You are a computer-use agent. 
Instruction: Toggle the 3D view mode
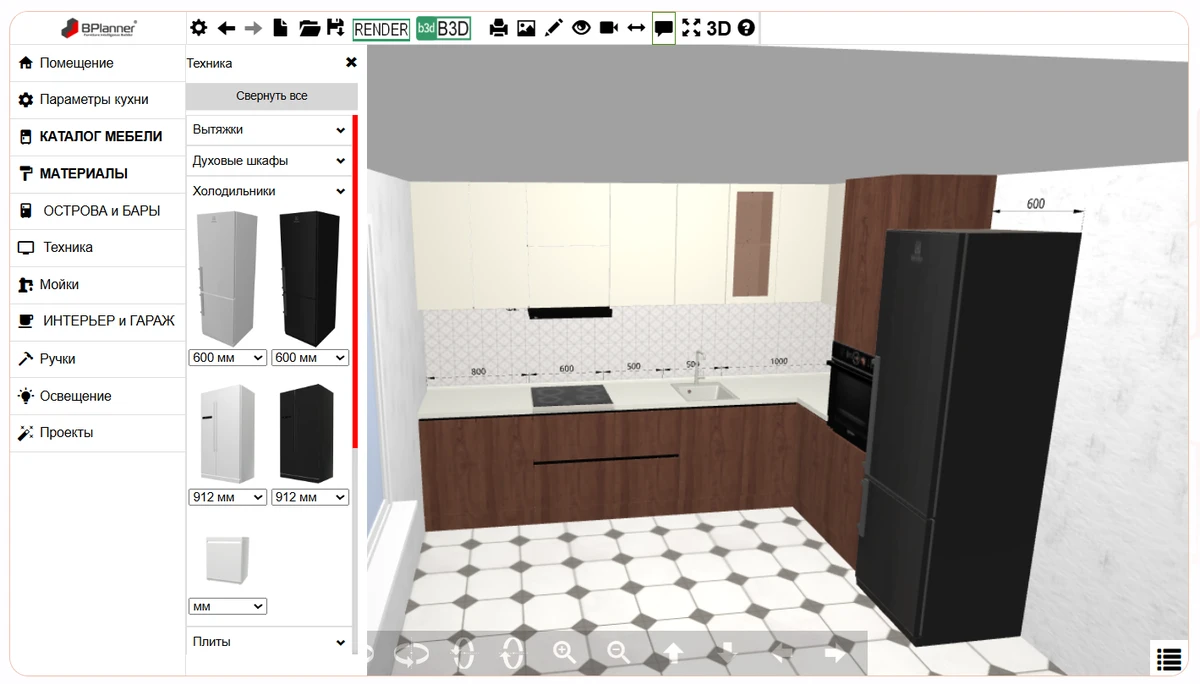pos(718,29)
